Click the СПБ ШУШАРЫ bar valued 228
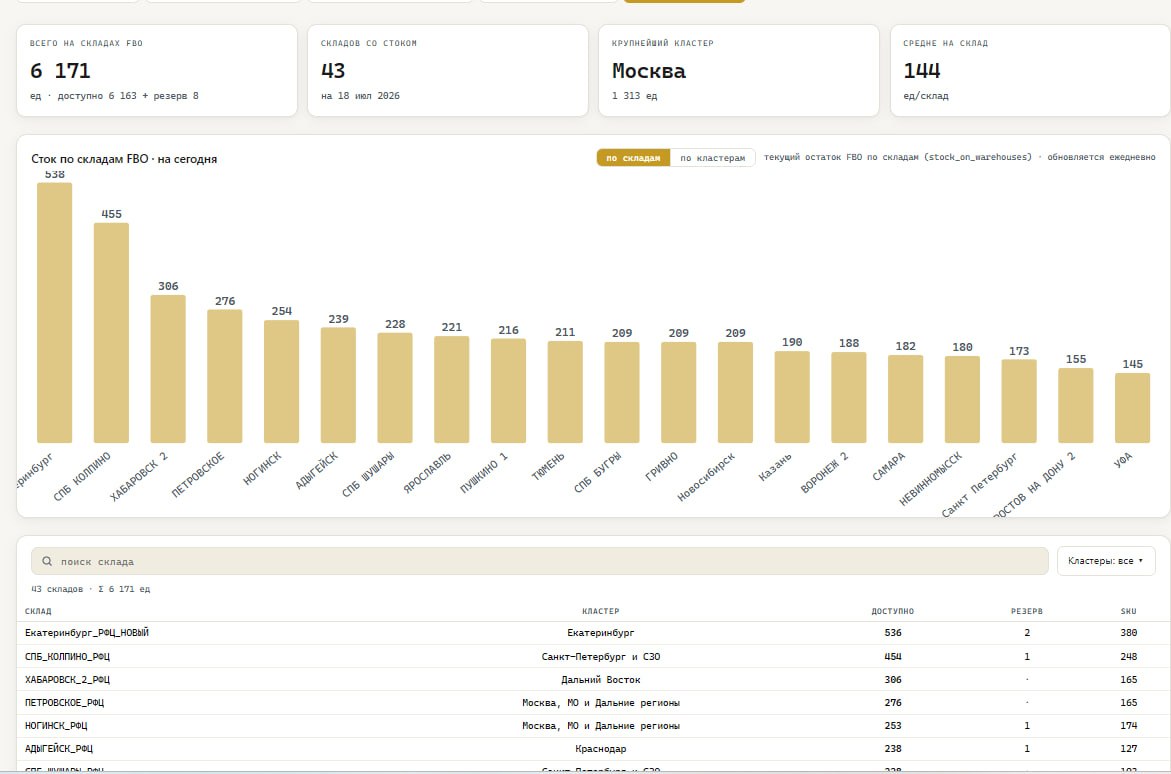The height and width of the screenshot is (774, 1171). coord(395,388)
